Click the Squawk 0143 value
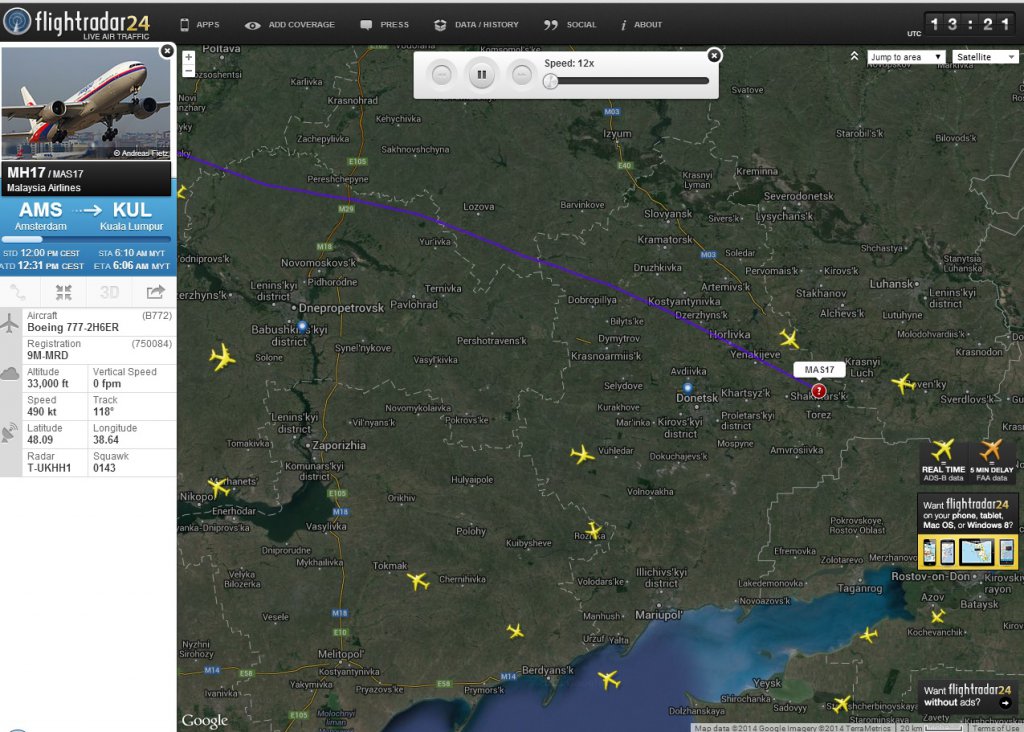This screenshot has width=1024, height=732. click(104, 468)
